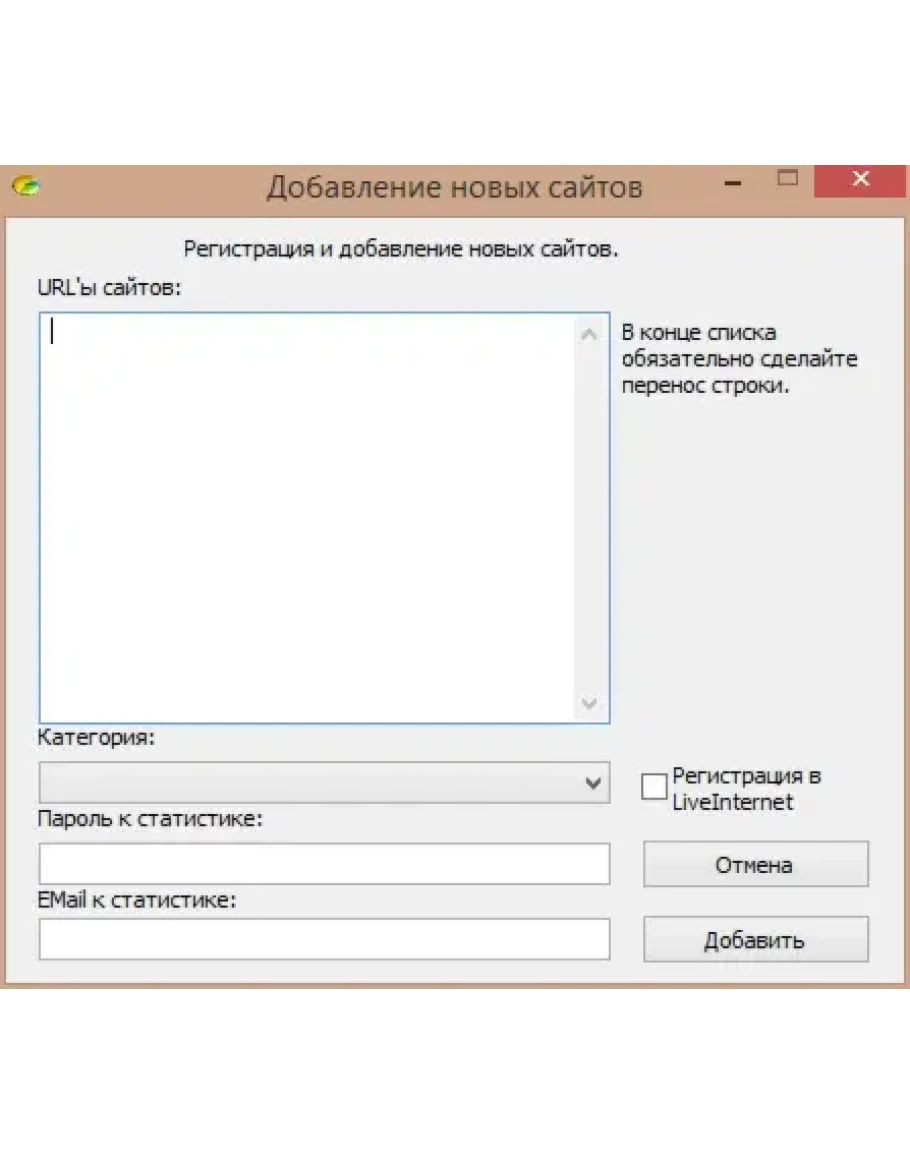Click the scrollbar track of URL list
Image resolution: width=910 pixels, height=1155 pixels.
[590, 520]
